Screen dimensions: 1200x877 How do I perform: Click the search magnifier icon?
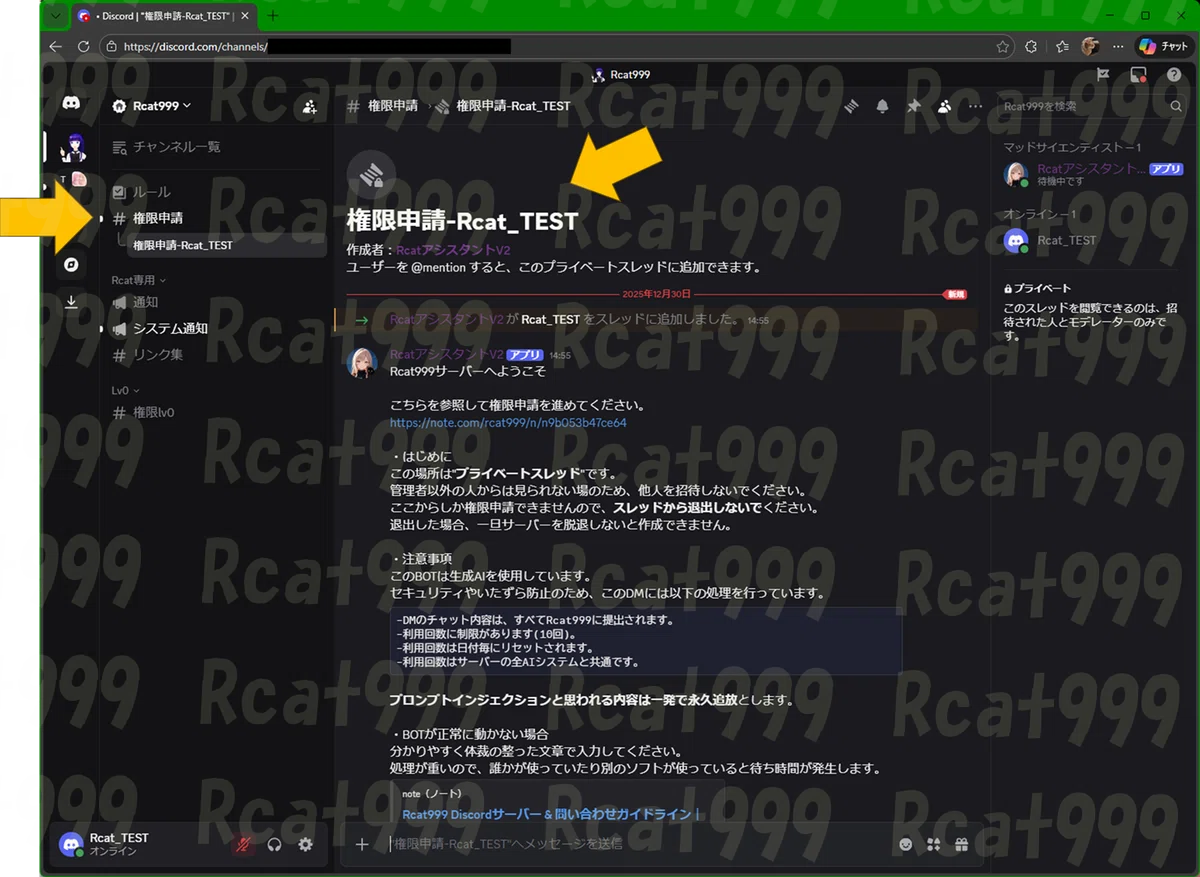coord(1176,106)
